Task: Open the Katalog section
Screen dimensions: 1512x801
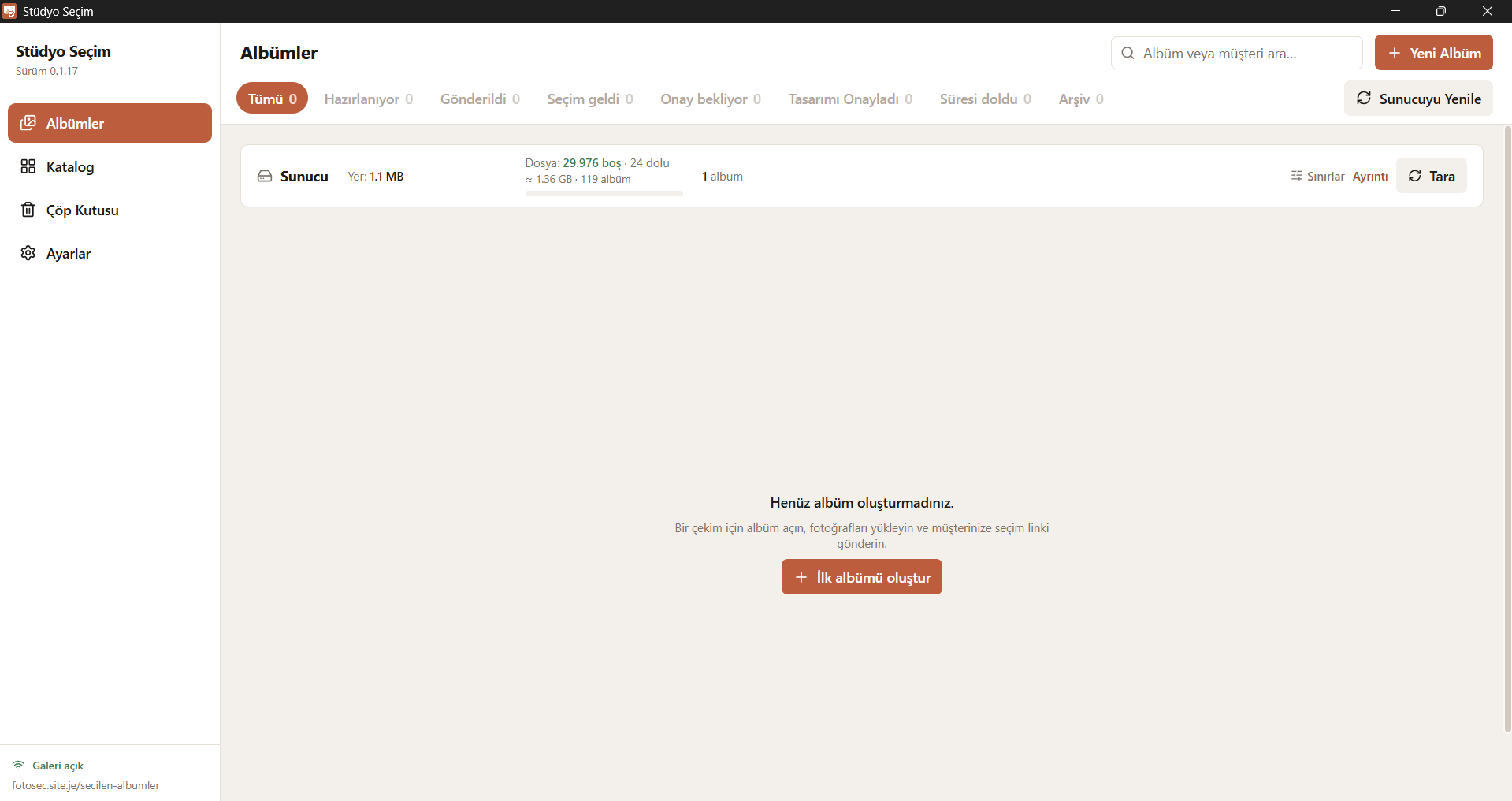Action: (110, 166)
